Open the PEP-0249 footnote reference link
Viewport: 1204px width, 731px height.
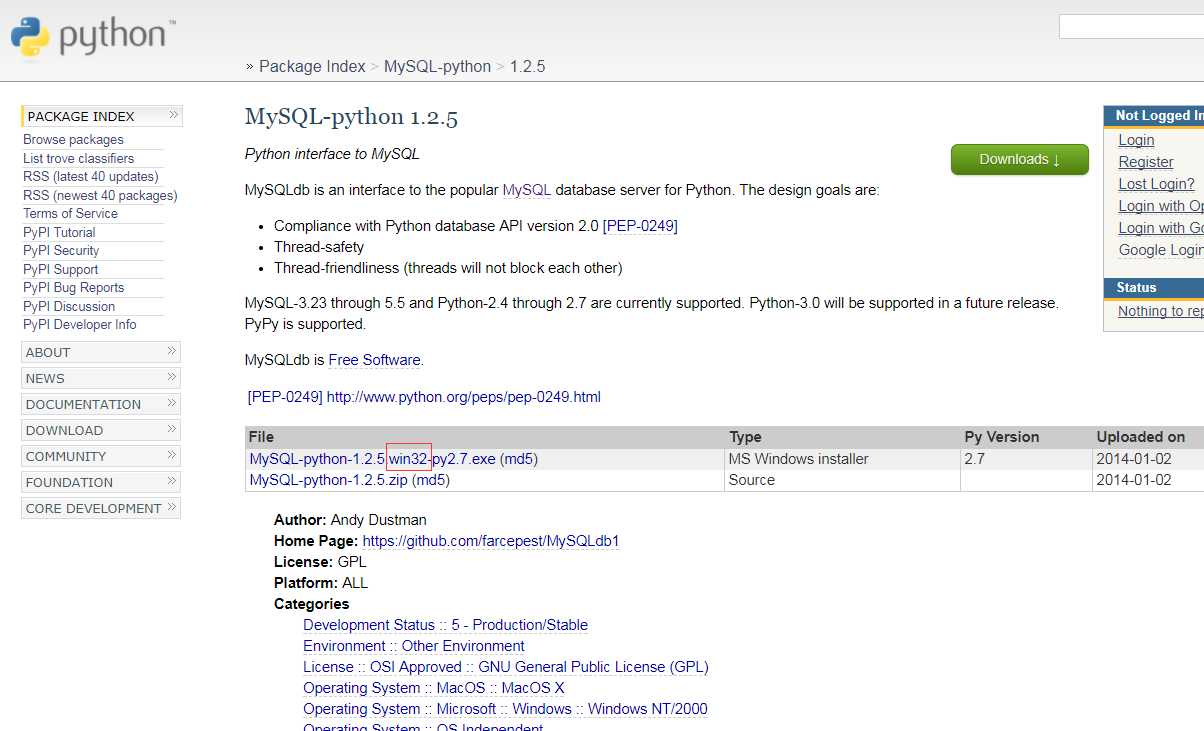pos(285,397)
